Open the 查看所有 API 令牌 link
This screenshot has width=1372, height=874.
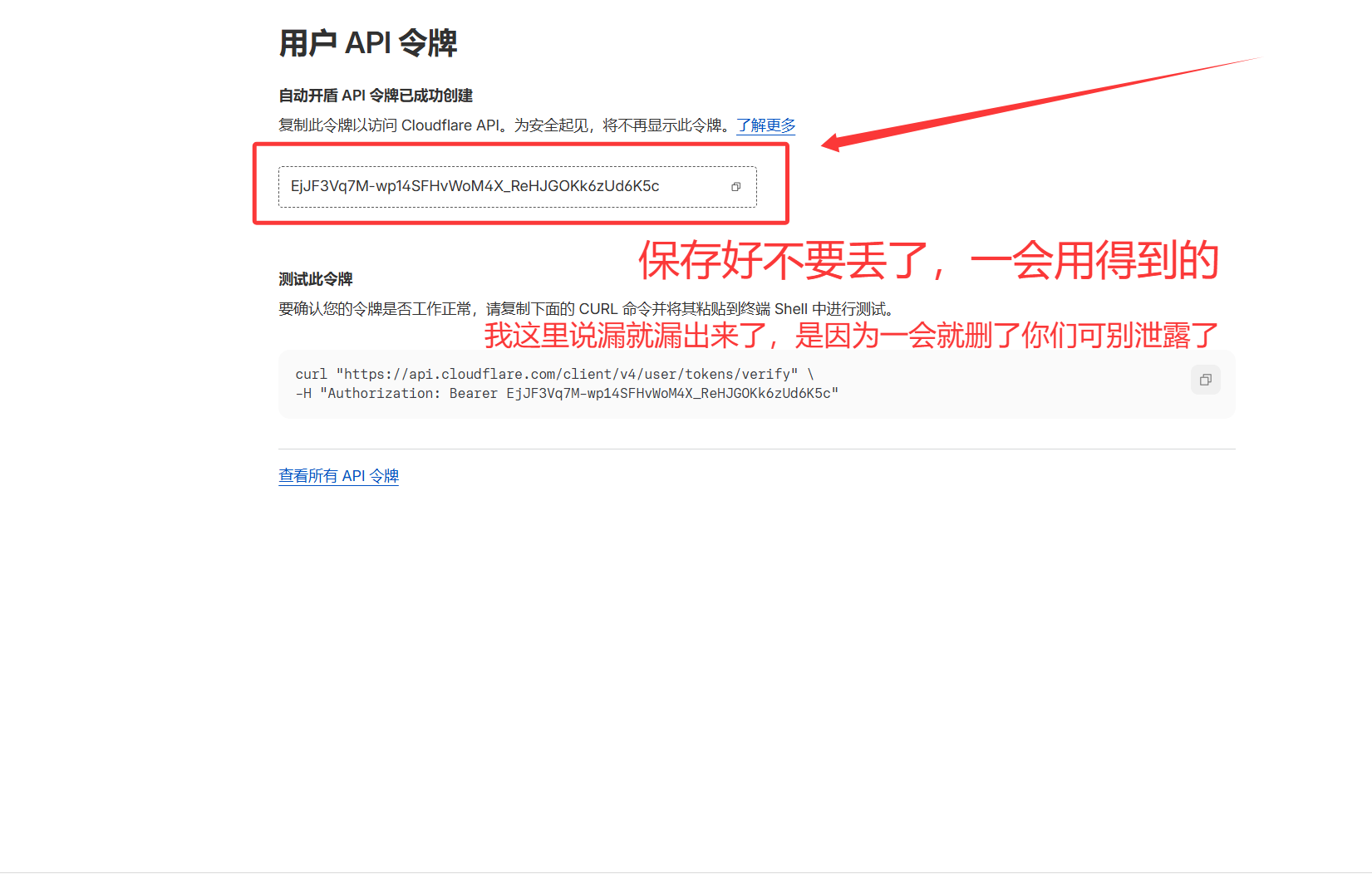pyautogui.click(x=338, y=476)
